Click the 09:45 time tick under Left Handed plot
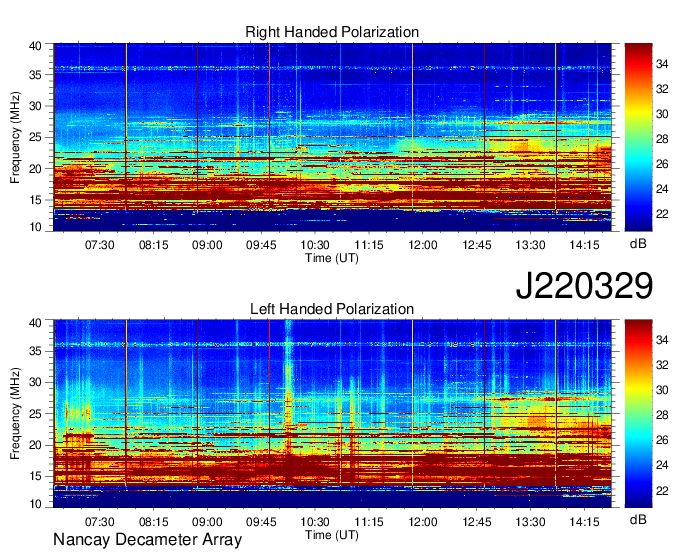Image resolution: width=680 pixels, height=552 pixels. (261, 522)
